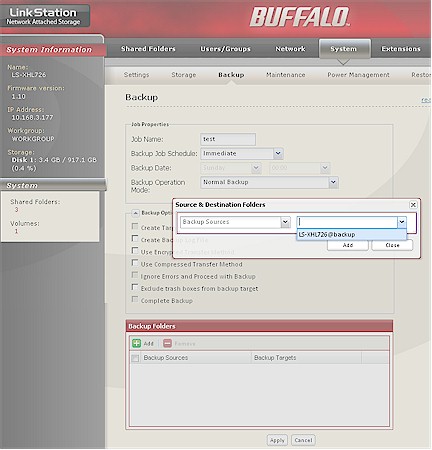Screen dimensions: 432x450
Task: Open the Backup Date day dropdown showing Sunday
Action: coord(256,168)
